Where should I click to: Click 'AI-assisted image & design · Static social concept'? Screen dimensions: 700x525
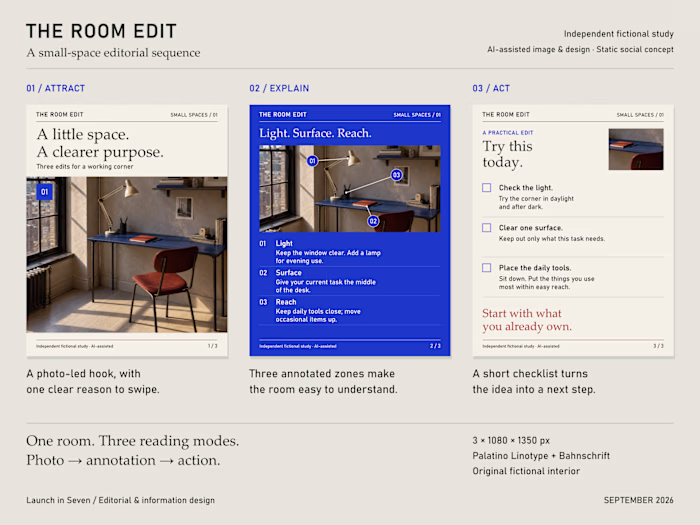tap(580, 50)
